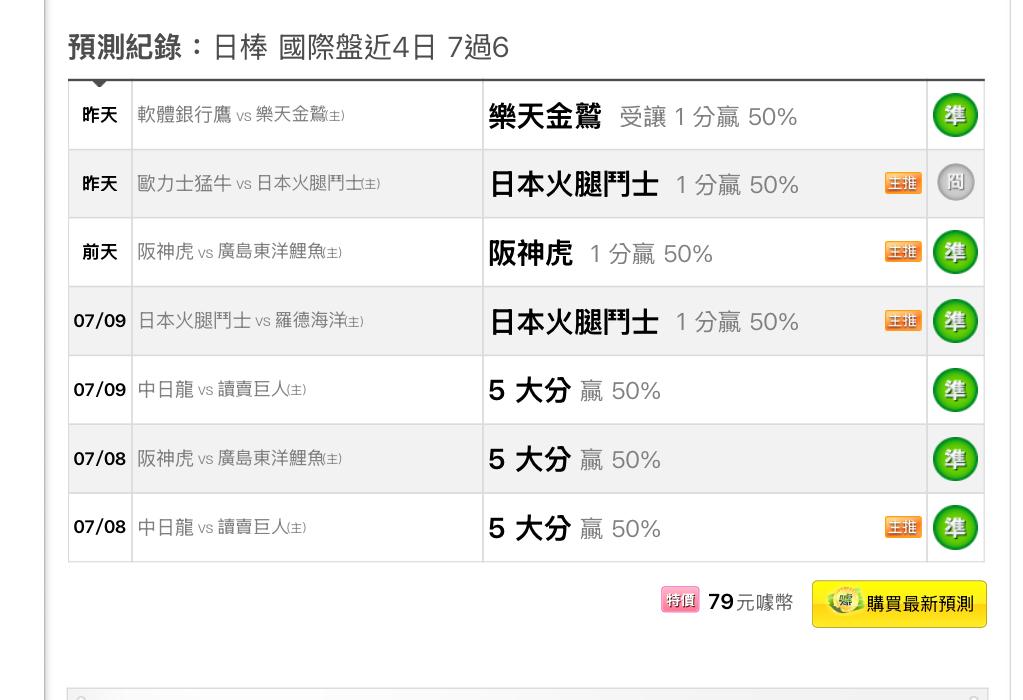Open 軟體銀行鷹 vs 樂天金鷲 matchup
Image resolution: width=1023 pixels, height=700 pixels.
241,115
